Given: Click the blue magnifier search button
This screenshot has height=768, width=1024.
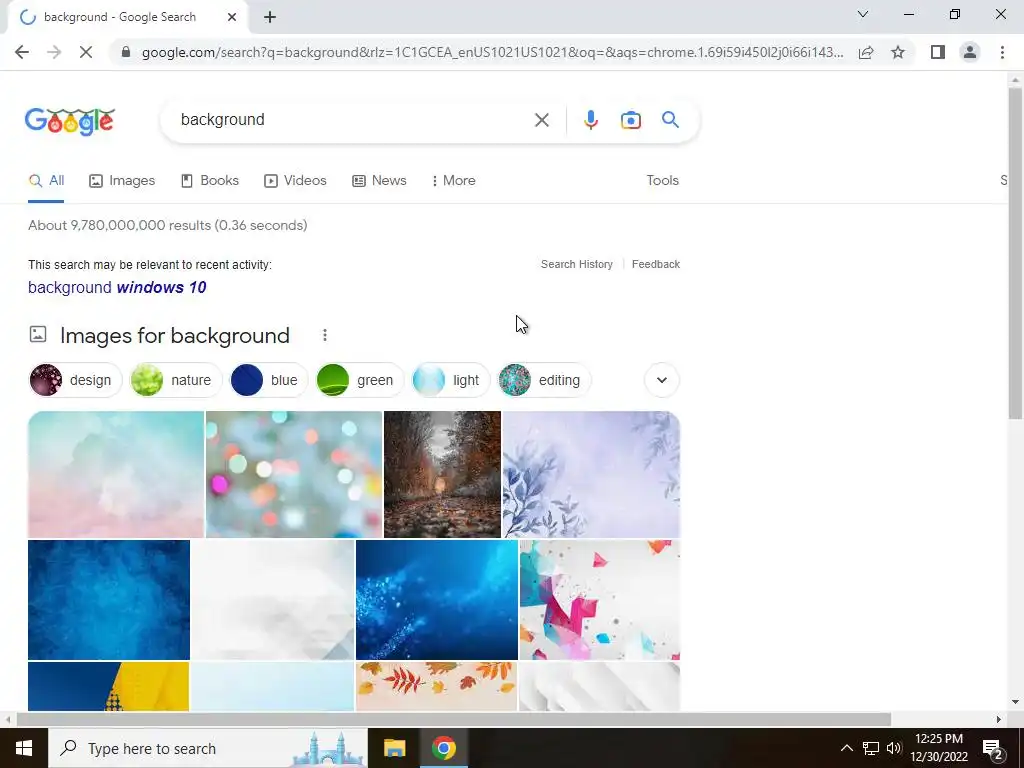Looking at the screenshot, I should click(x=670, y=120).
